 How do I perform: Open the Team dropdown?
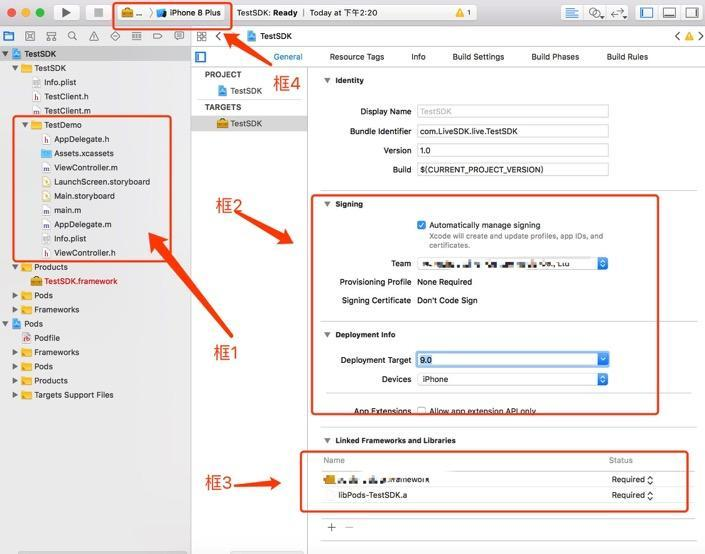pyautogui.click(x=513, y=264)
